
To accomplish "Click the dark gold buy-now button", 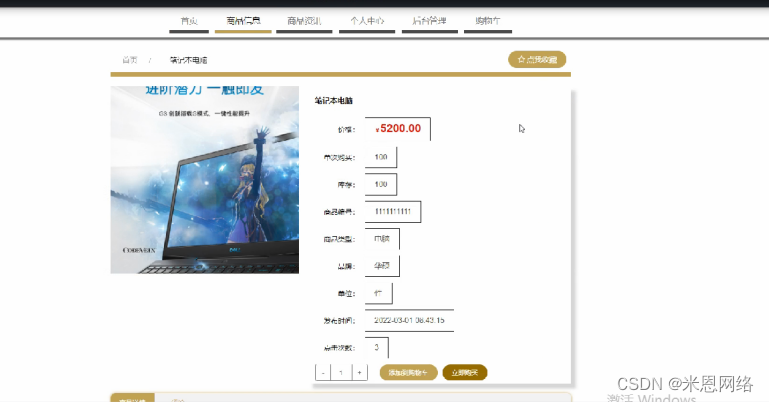I will tap(465, 373).
